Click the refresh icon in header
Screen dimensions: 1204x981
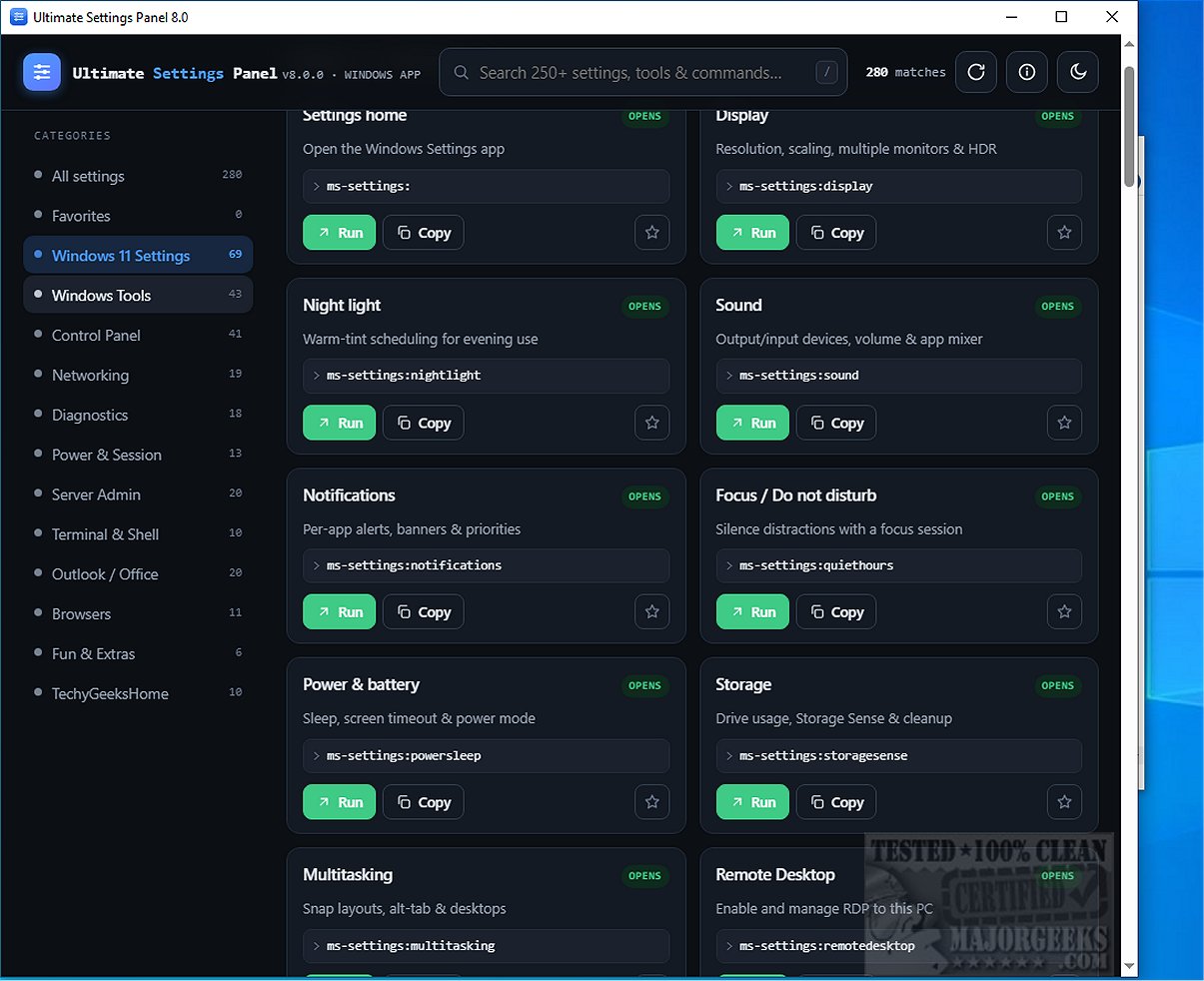tap(976, 72)
